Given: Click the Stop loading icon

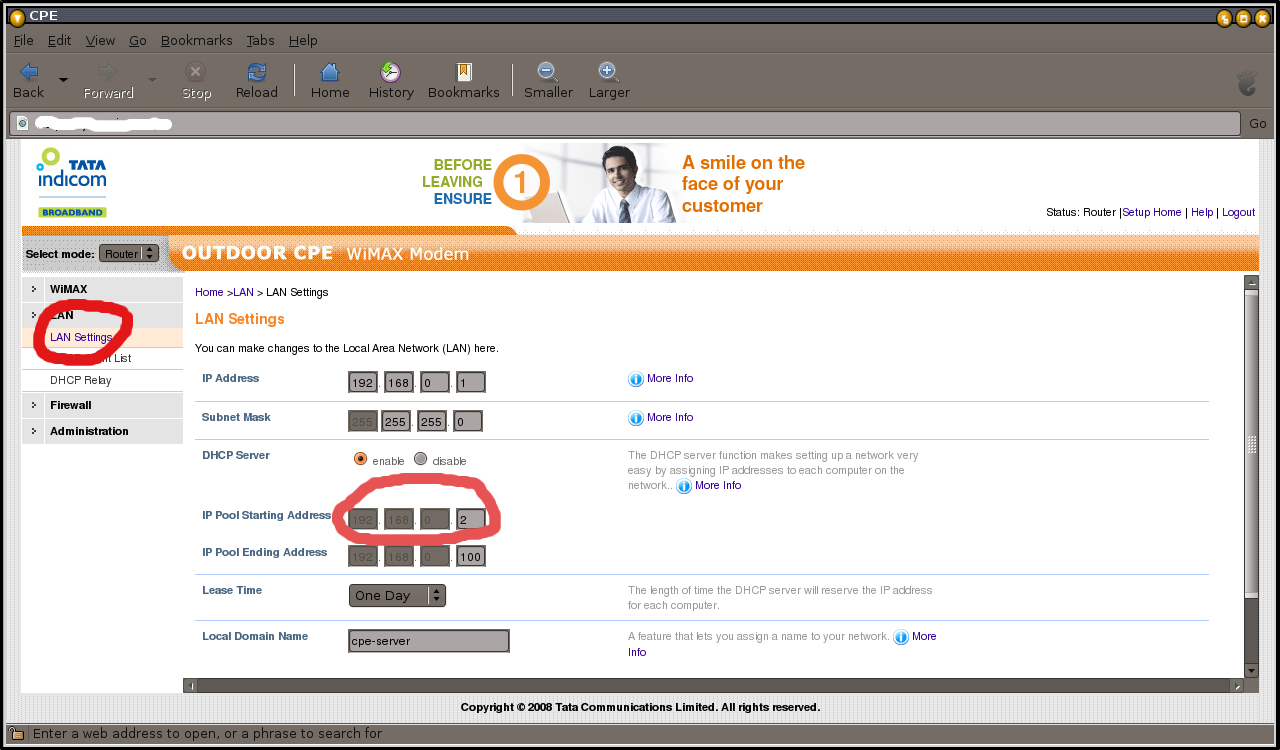Looking at the screenshot, I should point(196,72).
